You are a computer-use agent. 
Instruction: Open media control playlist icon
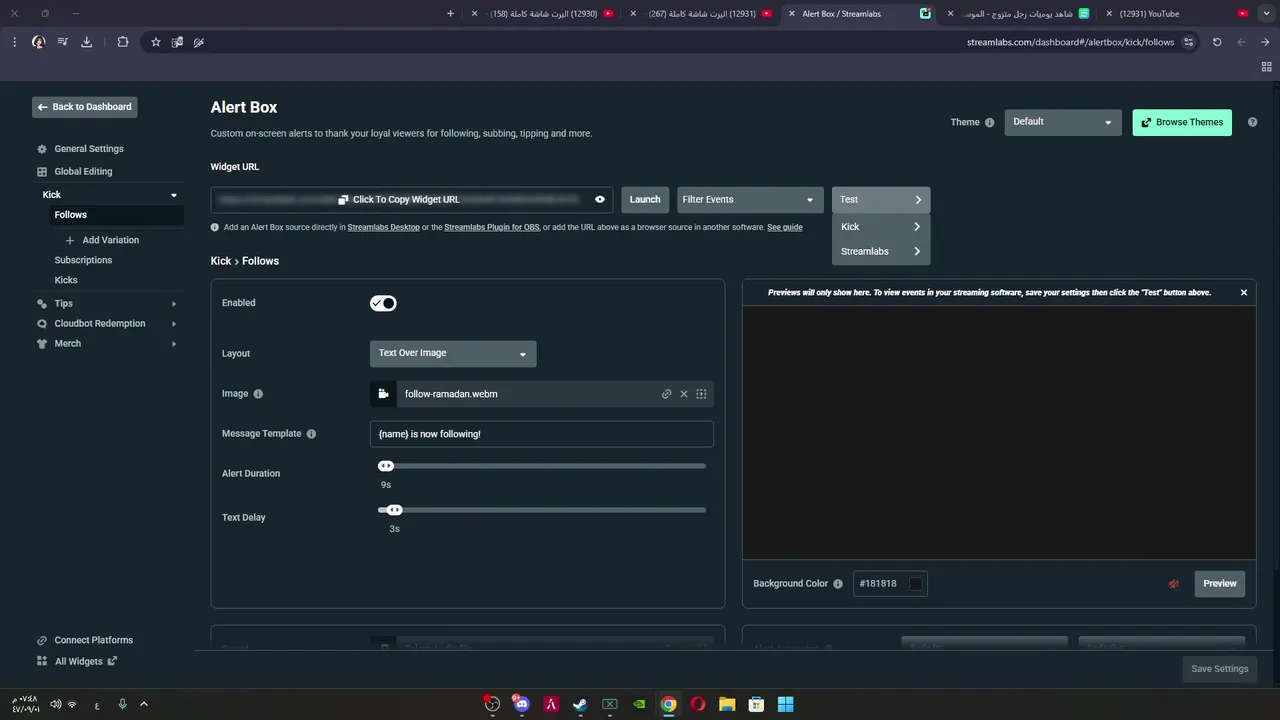click(x=63, y=42)
